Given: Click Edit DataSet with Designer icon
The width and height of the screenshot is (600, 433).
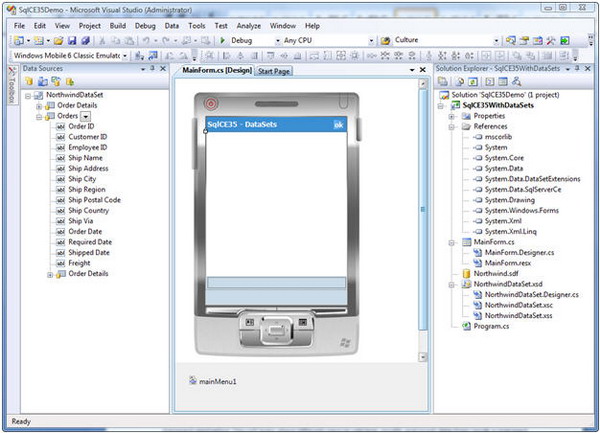Looking at the screenshot, I should [x=43, y=81].
